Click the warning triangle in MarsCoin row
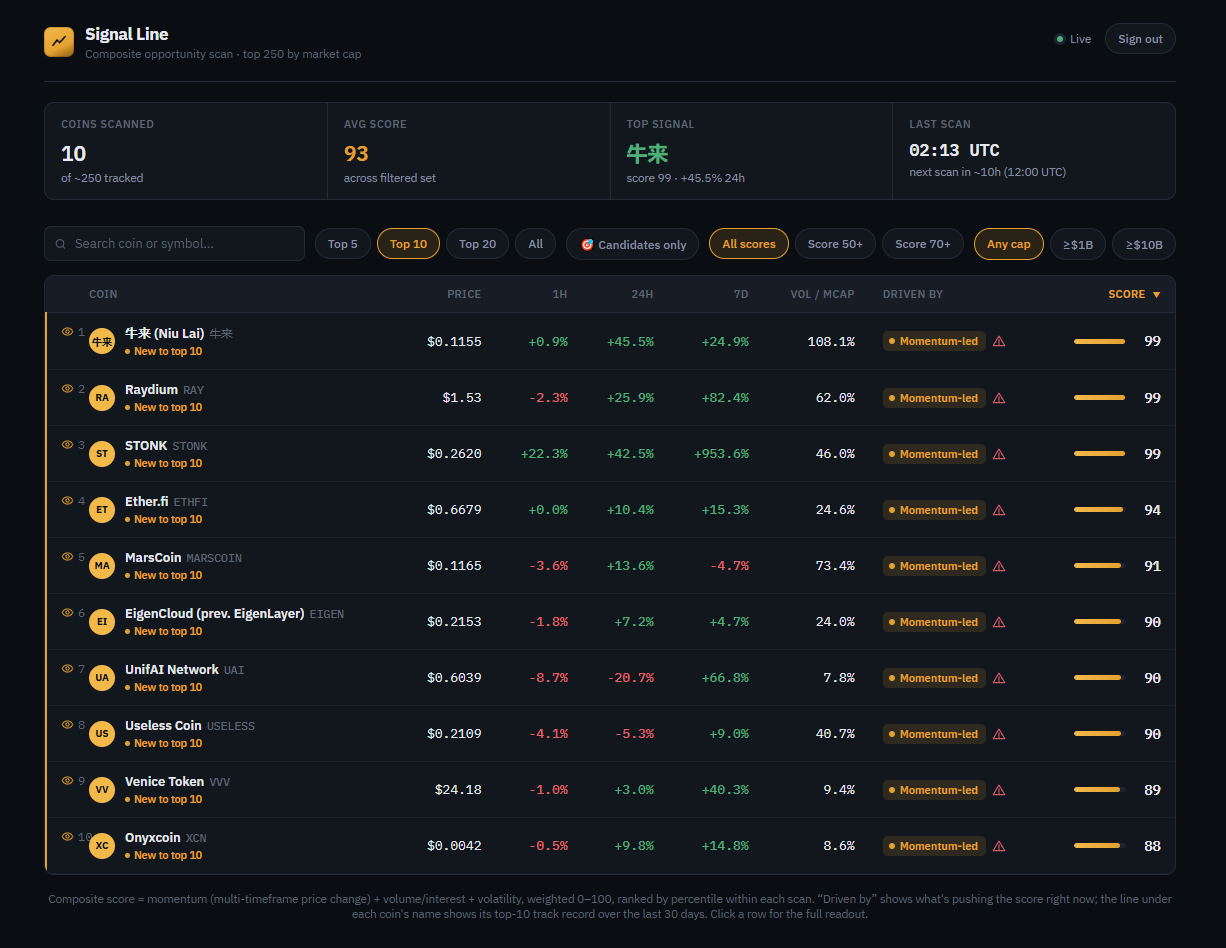 click(999, 566)
